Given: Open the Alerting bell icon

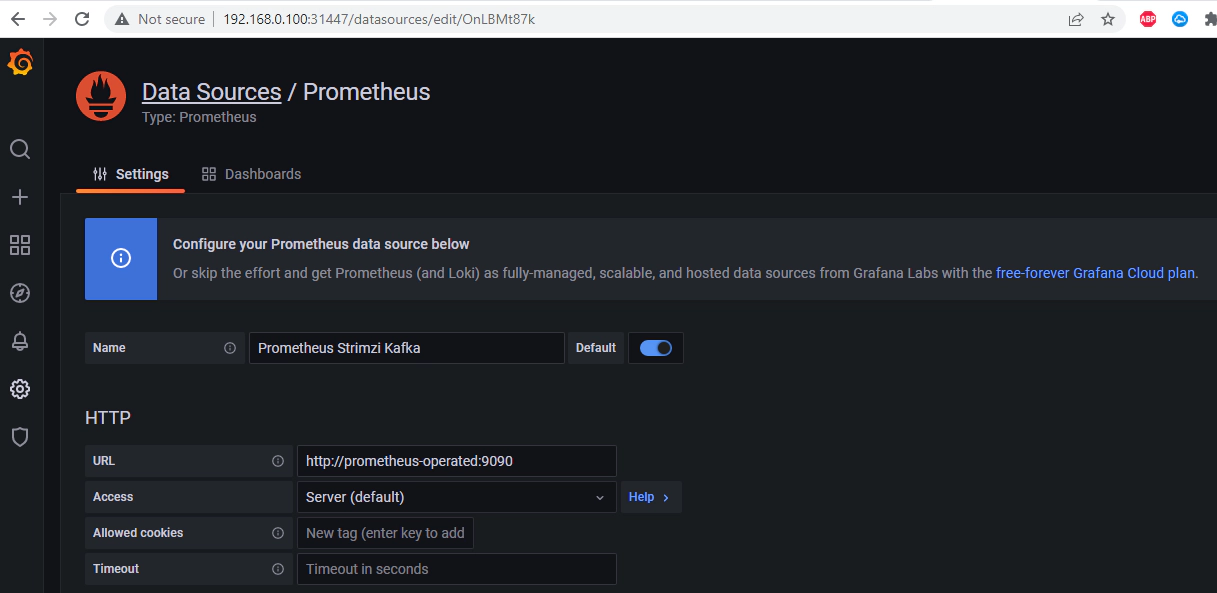Looking at the screenshot, I should tap(20, 341).
